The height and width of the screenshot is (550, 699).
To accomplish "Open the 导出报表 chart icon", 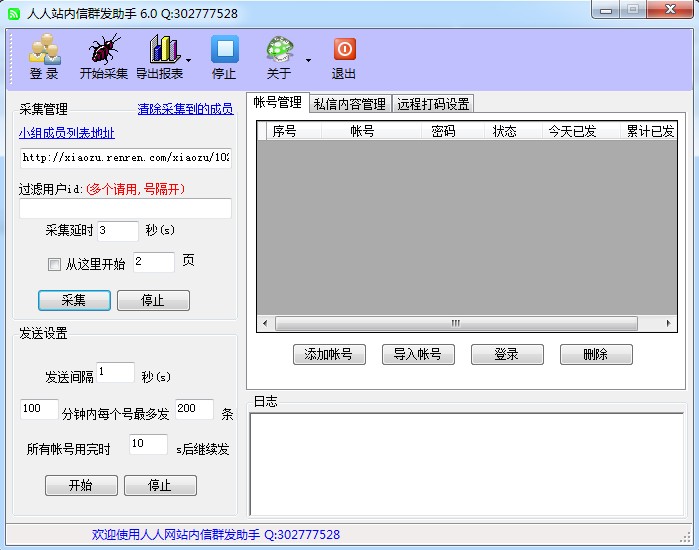I will pos(164,49).
